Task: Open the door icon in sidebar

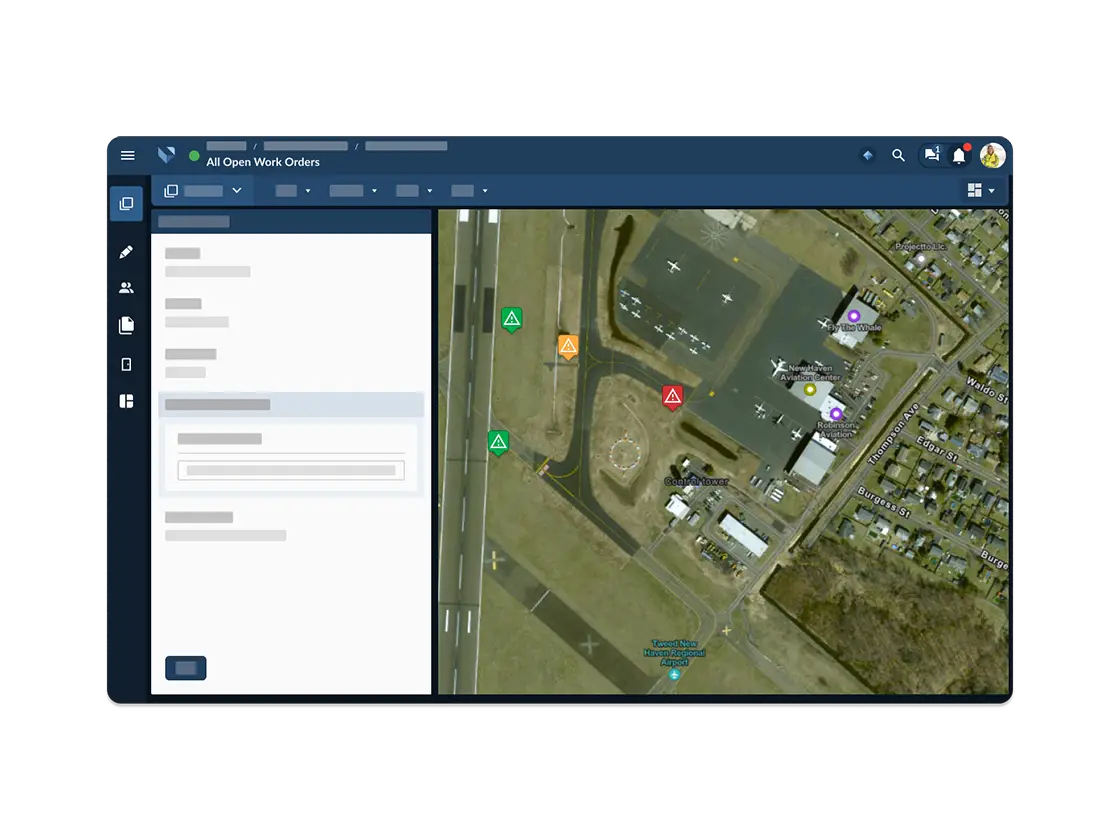Action: (x=126, y=364)
